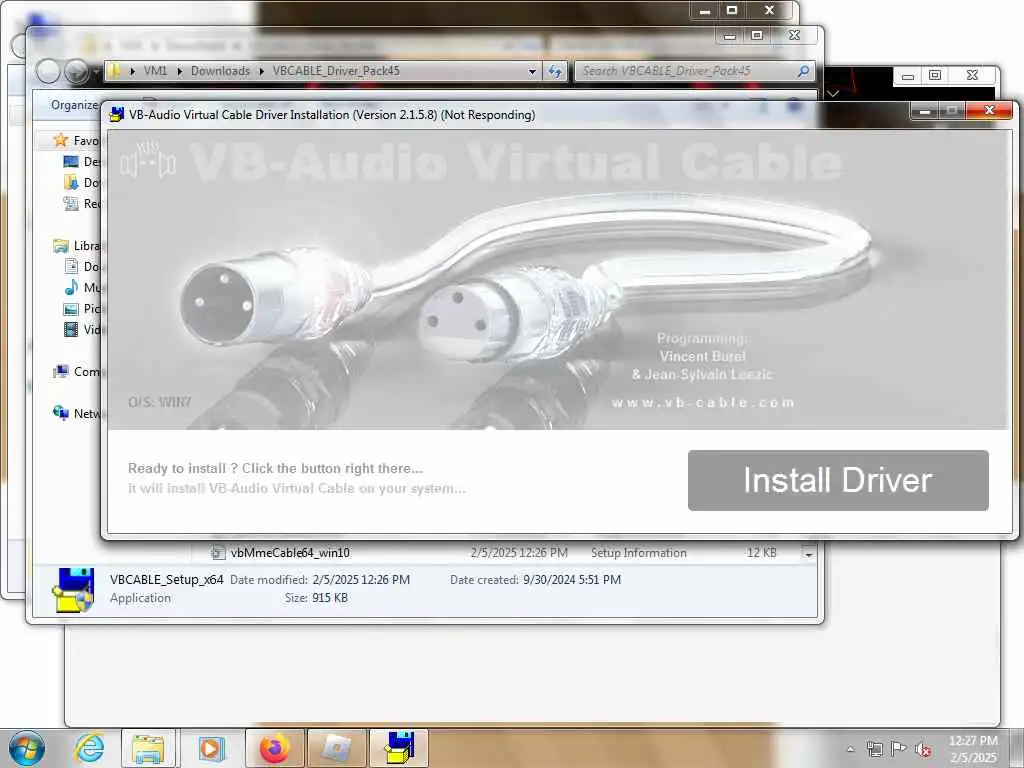Click the date modified value 2/5/2025 12:26 PM
Image resolution: width=1024 pixels, height=768 pixels.
361,580
